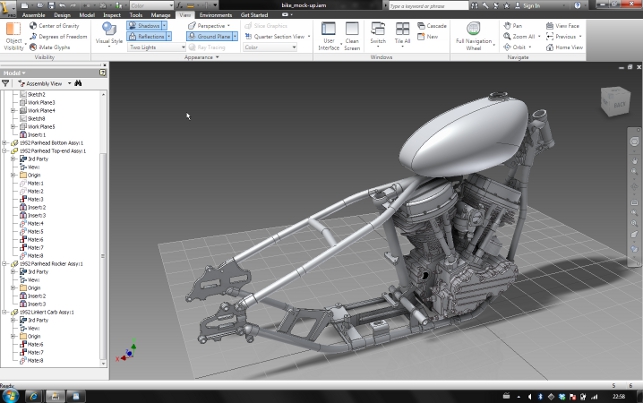Click the Object Visibility icon
This screenshot has height=403, width=643.
tap(14, 29)
